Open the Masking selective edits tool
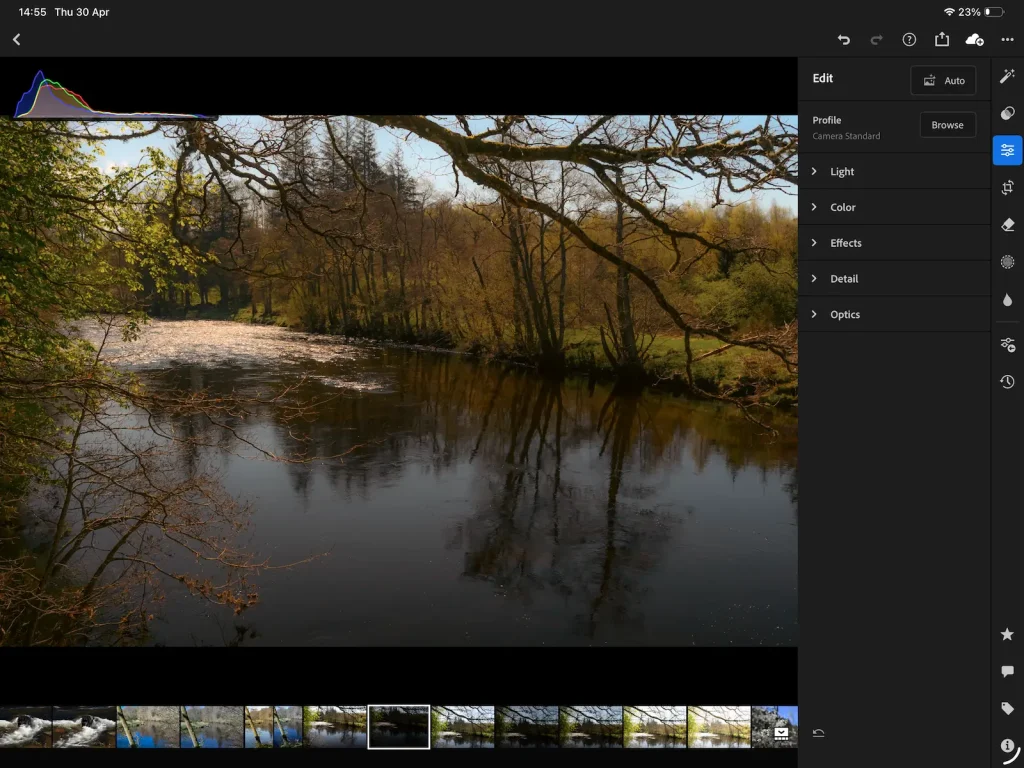1024x768 pixels. point(1007,261)
